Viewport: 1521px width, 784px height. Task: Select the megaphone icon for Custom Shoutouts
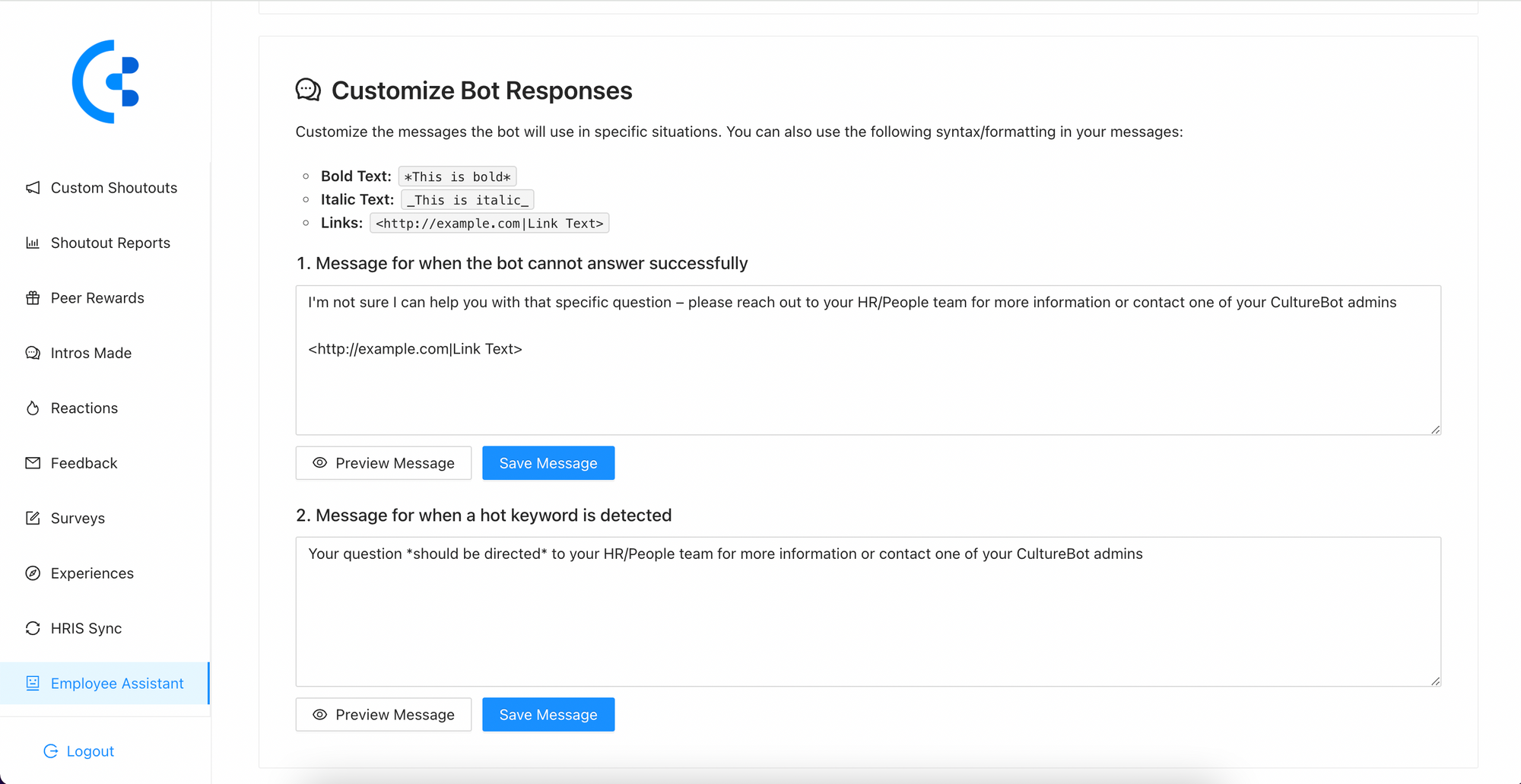coord(32,187)
